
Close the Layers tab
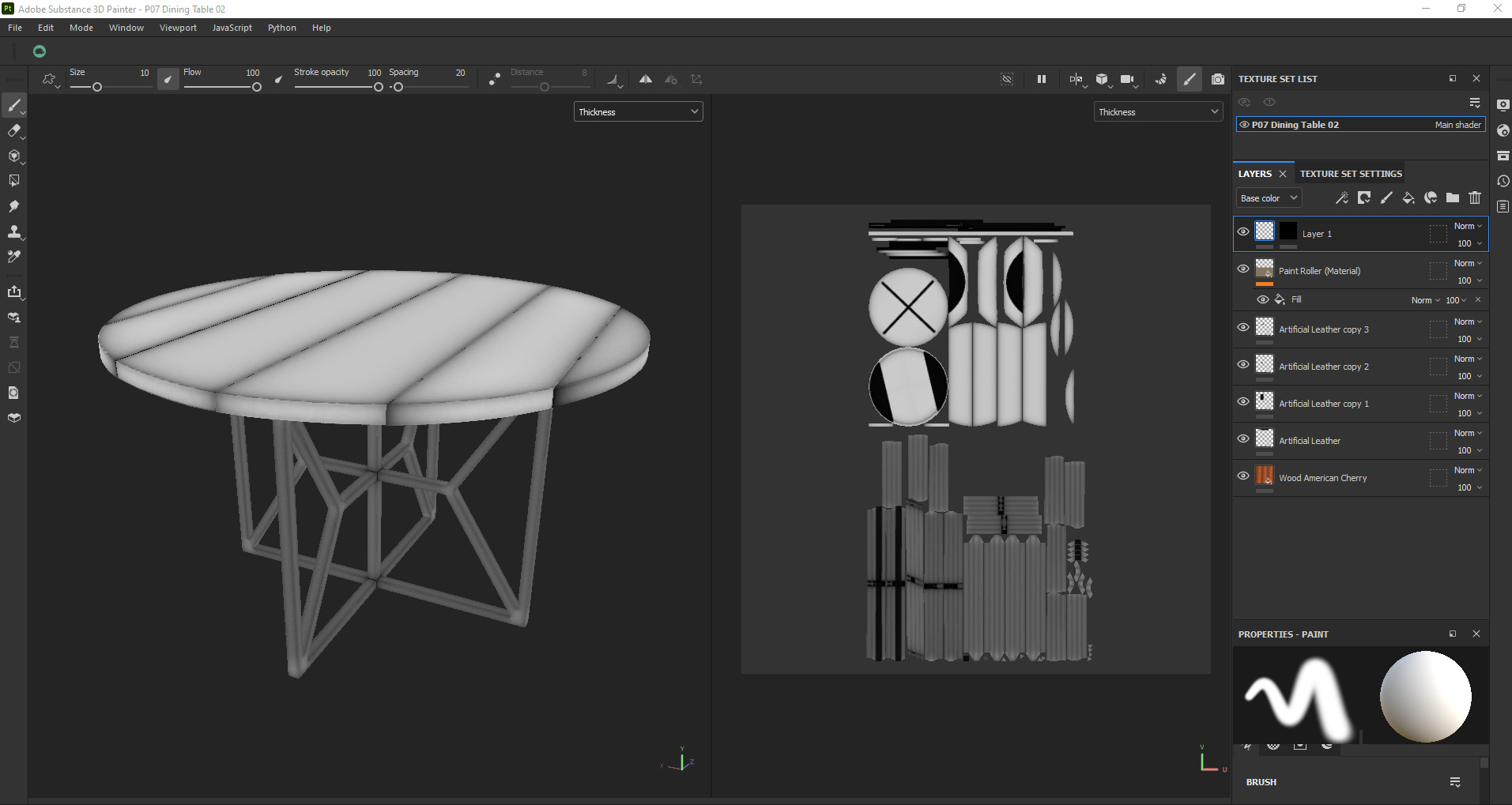(1283, 174)
